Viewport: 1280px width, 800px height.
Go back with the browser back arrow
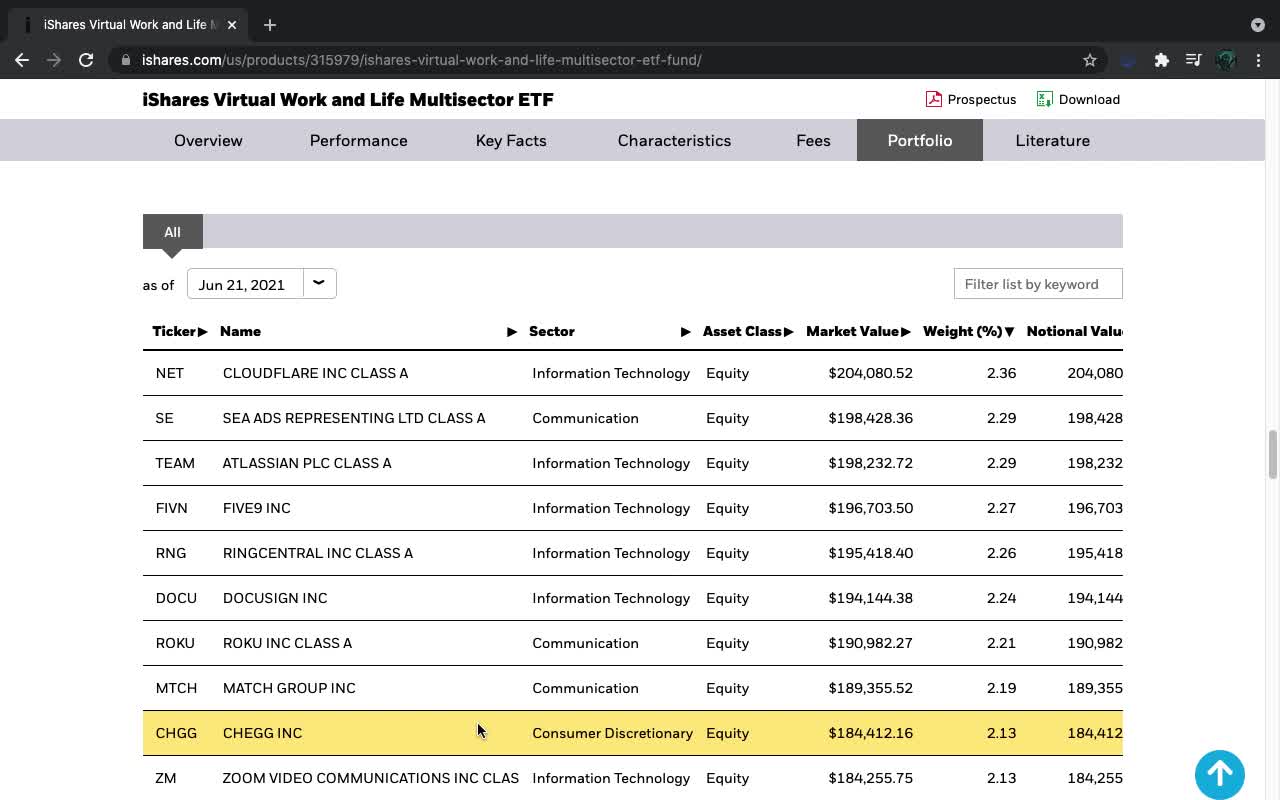(x=22, y=60)
